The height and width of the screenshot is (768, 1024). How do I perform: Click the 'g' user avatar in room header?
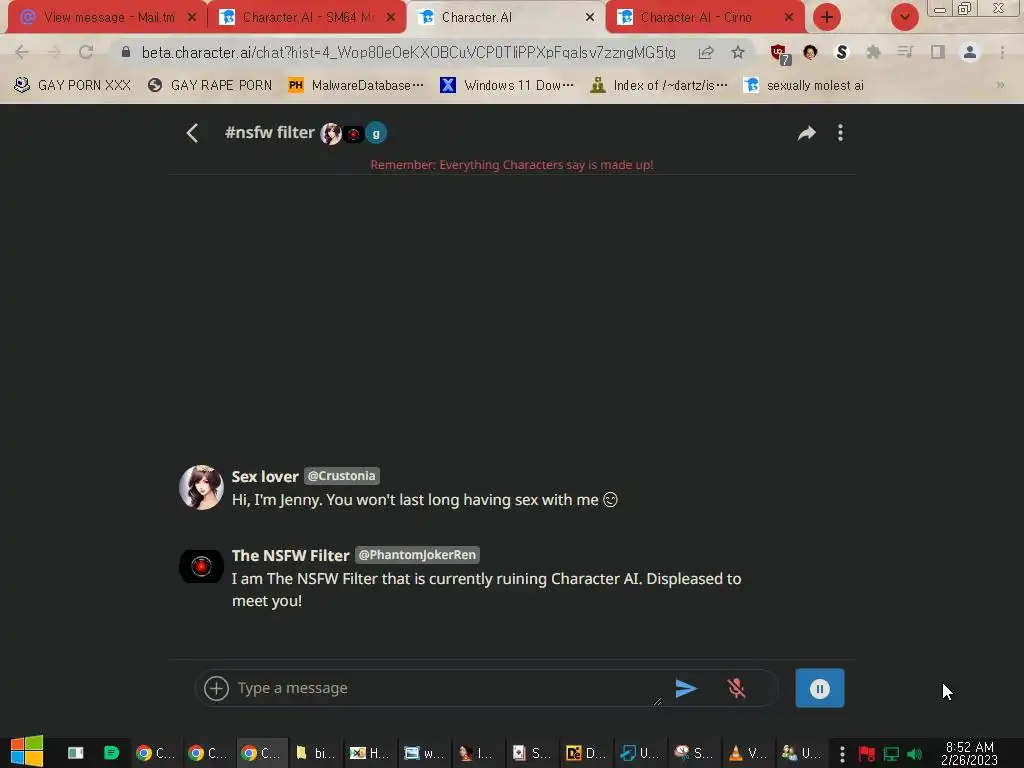(x=376, y=133)
